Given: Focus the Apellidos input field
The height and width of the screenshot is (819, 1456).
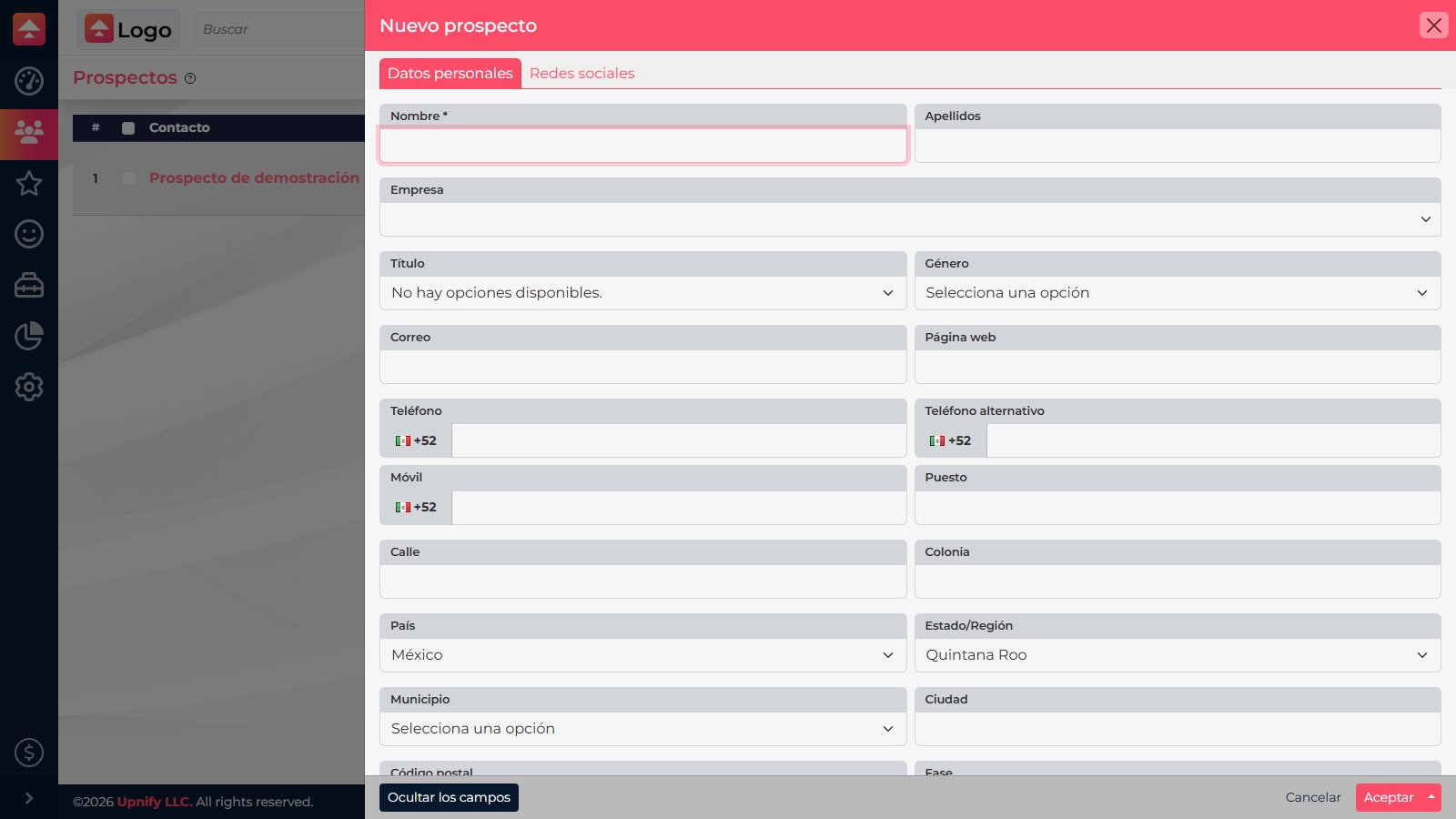Looking at the screenshot, I should [x=1178, y=146].
